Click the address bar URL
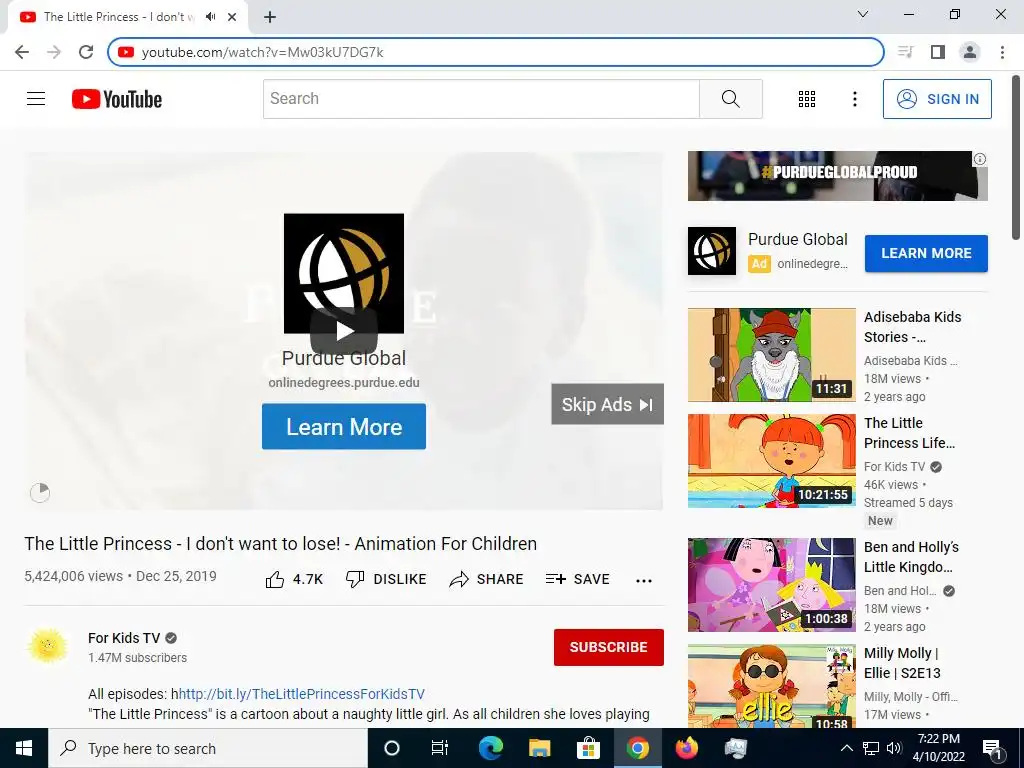 pyautogui.click(x=263, y=52)
